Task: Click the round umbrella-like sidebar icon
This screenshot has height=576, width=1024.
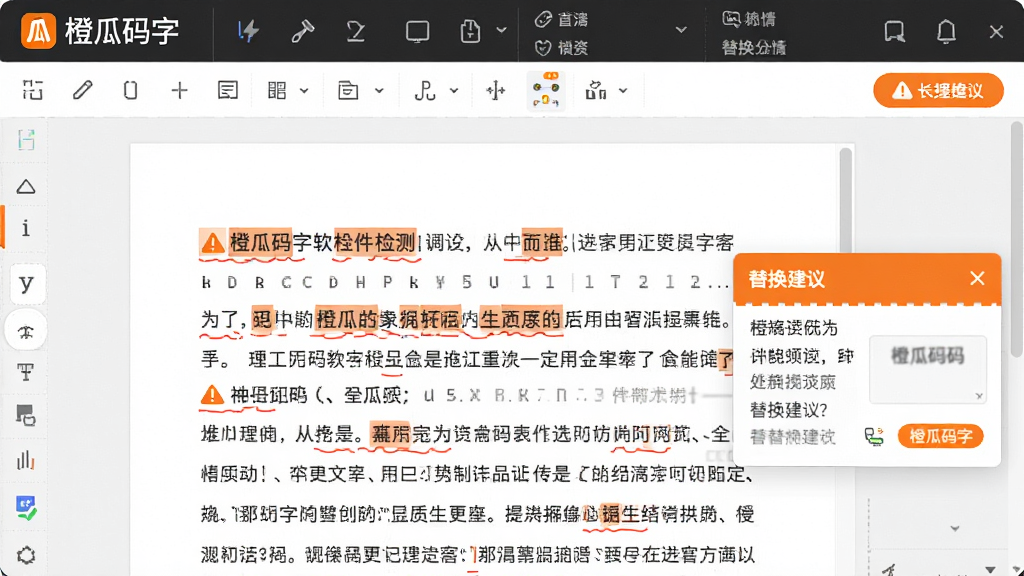Action: pyautogui.click(x=25, y=331)
